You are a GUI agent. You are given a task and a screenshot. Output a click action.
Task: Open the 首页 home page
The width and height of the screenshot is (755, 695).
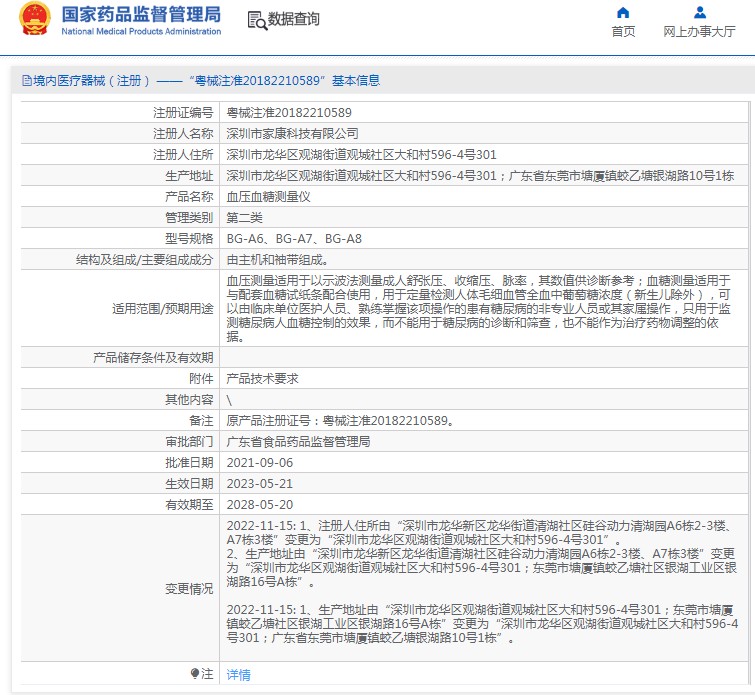623,31
